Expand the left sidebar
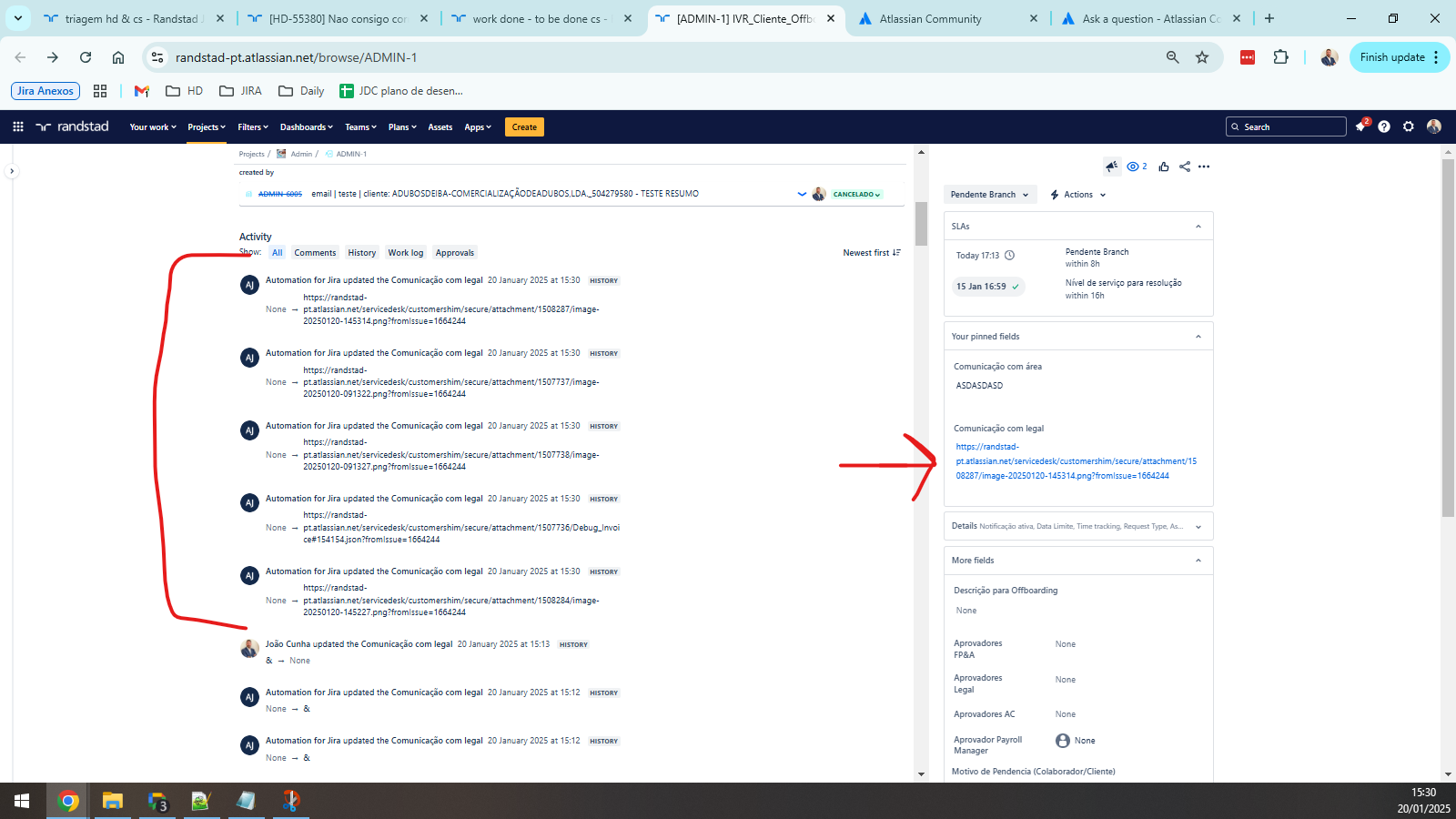1456x819 pixels. 12,171
